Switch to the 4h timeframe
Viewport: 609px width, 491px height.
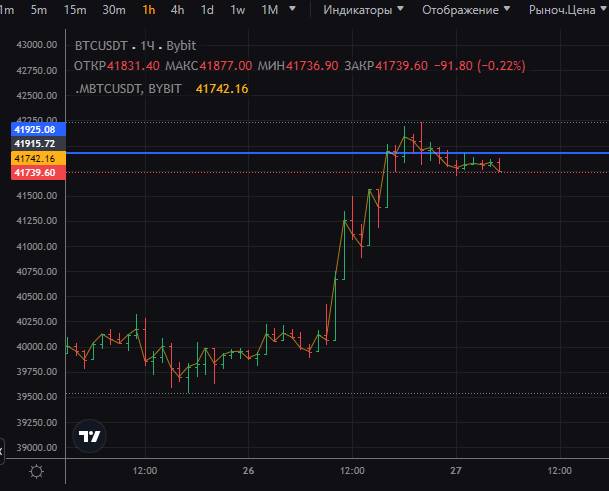177,10
